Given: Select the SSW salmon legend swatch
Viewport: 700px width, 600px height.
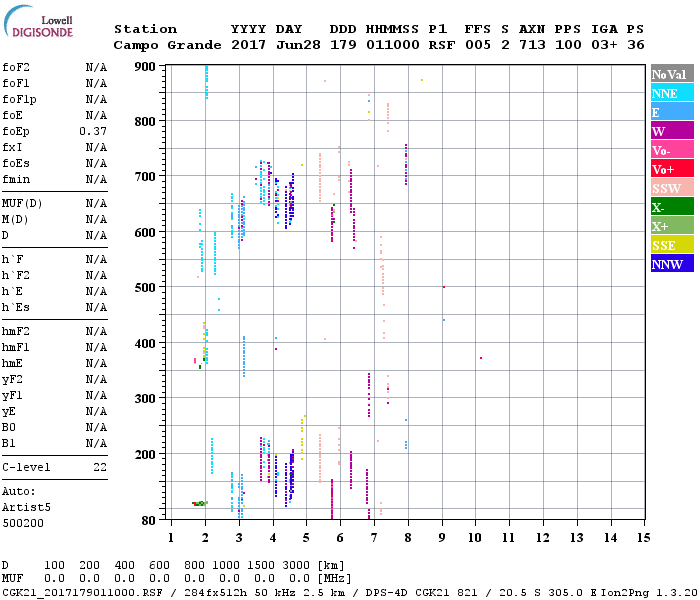Looking at the screenshot, I should click(671, 188).
